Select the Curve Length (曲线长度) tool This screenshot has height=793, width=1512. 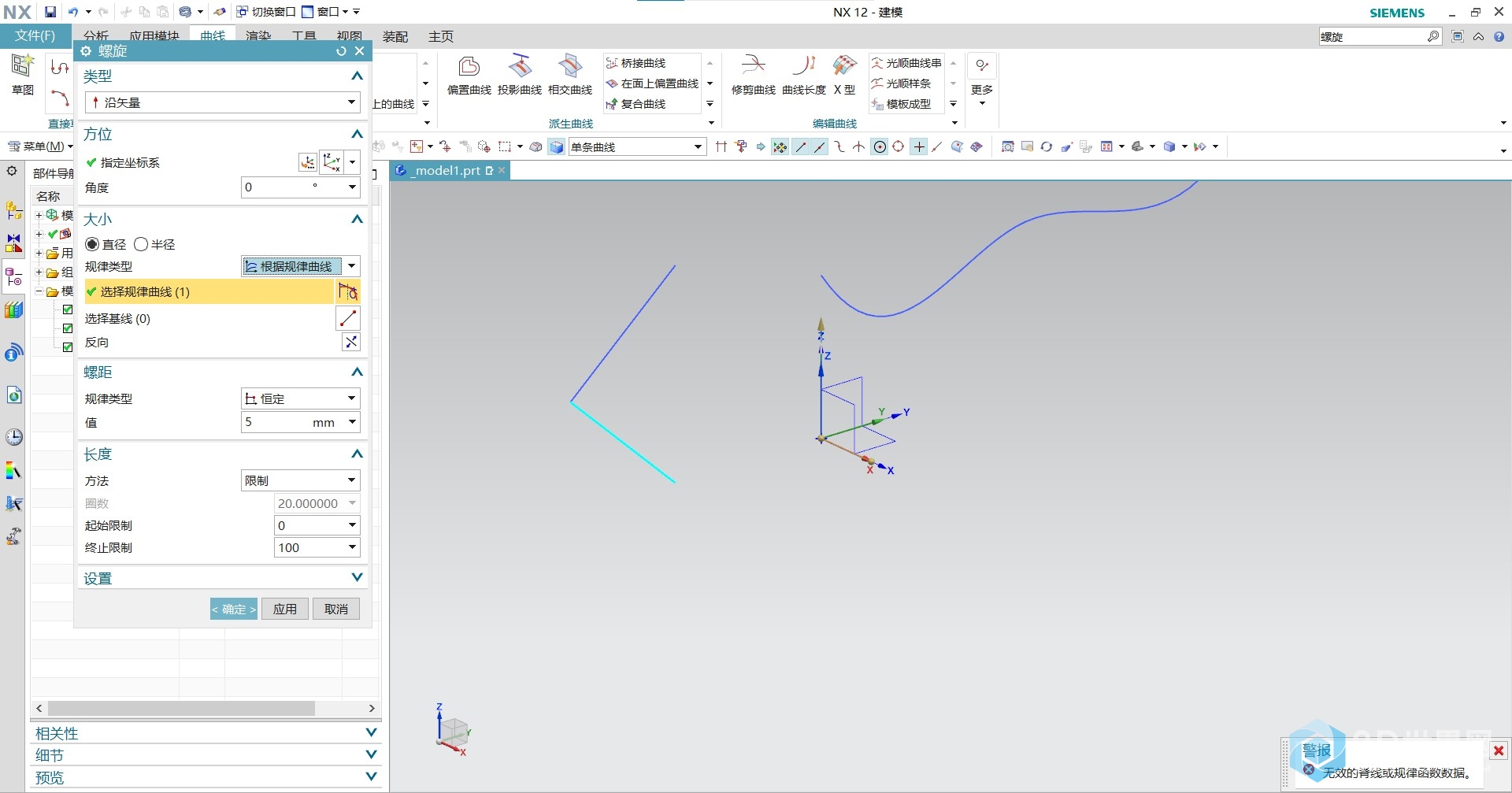point(804,76)
